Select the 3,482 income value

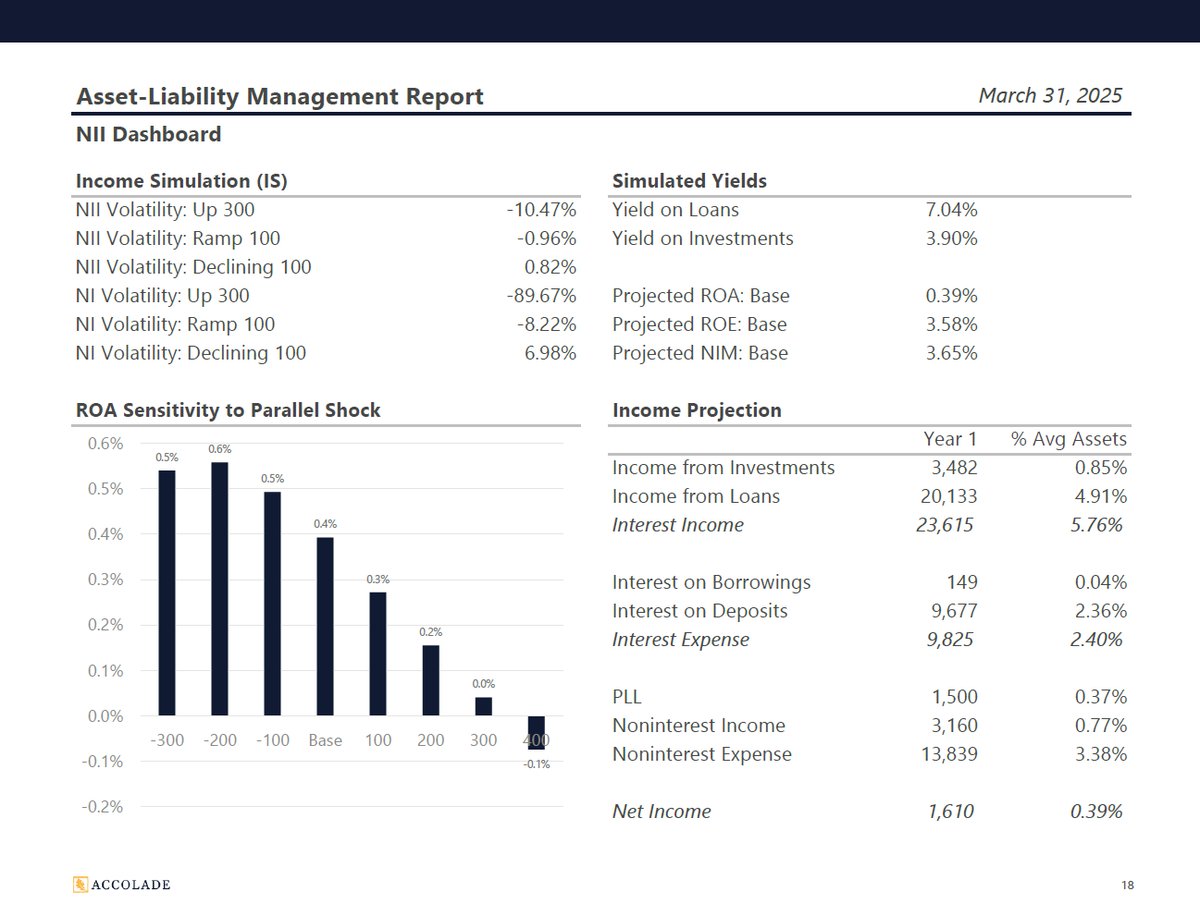[x=953, y=468]
